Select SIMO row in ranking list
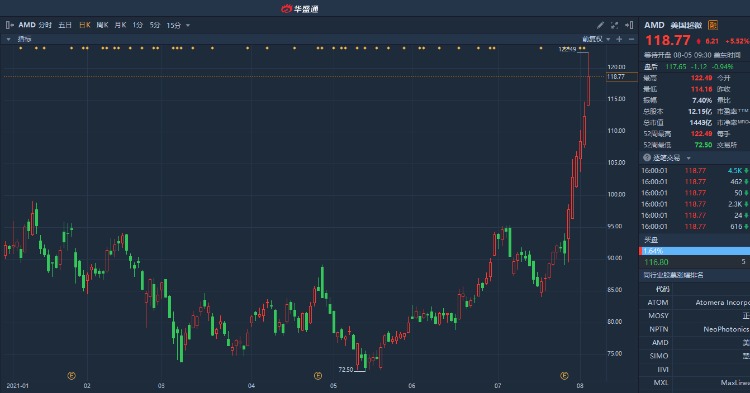 click(695, 356)
